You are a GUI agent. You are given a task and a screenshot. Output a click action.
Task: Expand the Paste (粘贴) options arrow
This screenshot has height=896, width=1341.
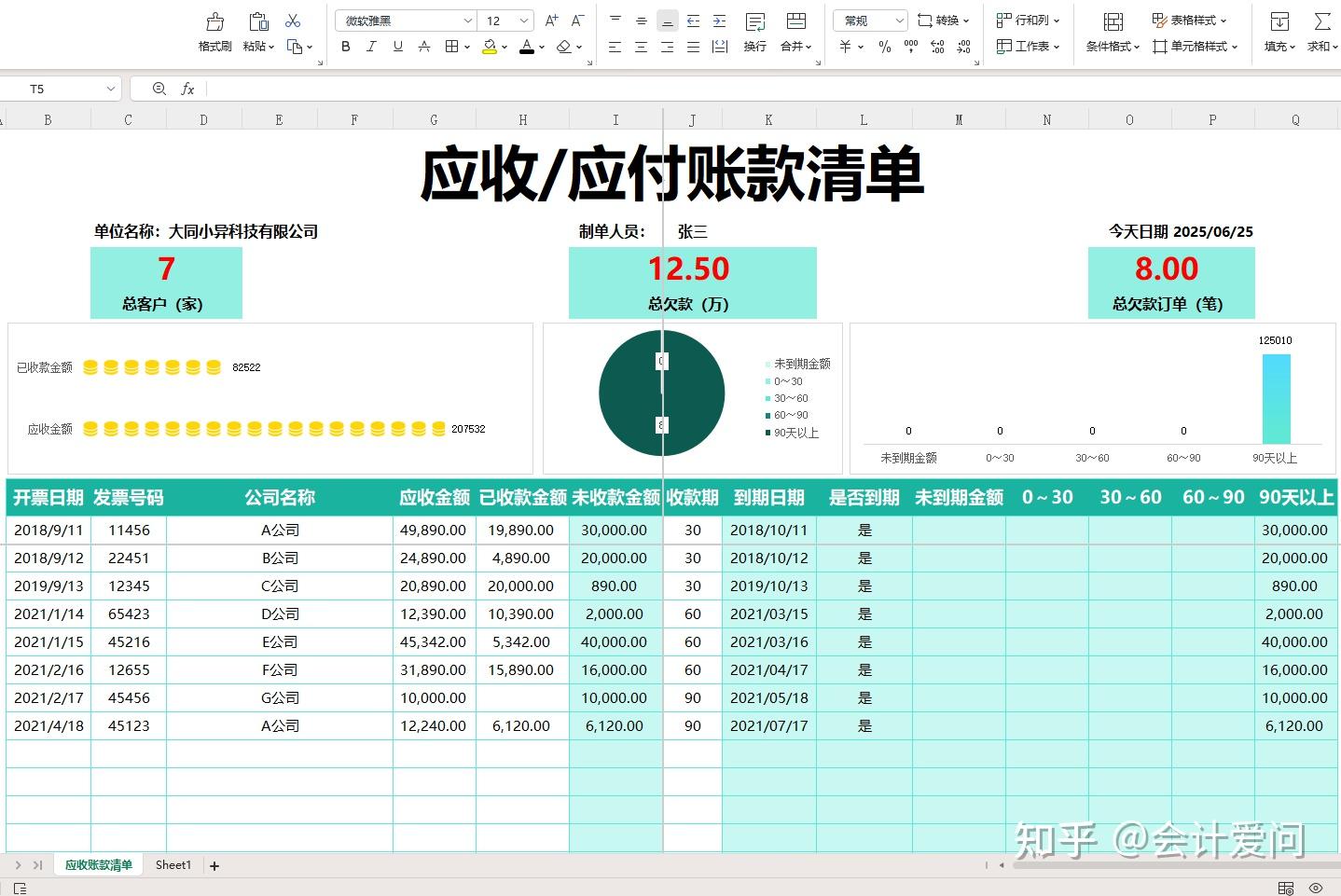[x=271, y=47]
